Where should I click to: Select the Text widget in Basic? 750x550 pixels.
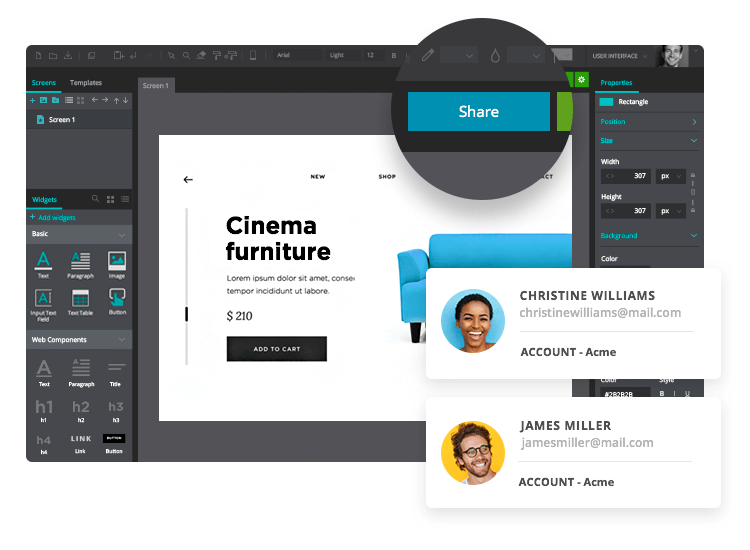(x=44, y=265)
